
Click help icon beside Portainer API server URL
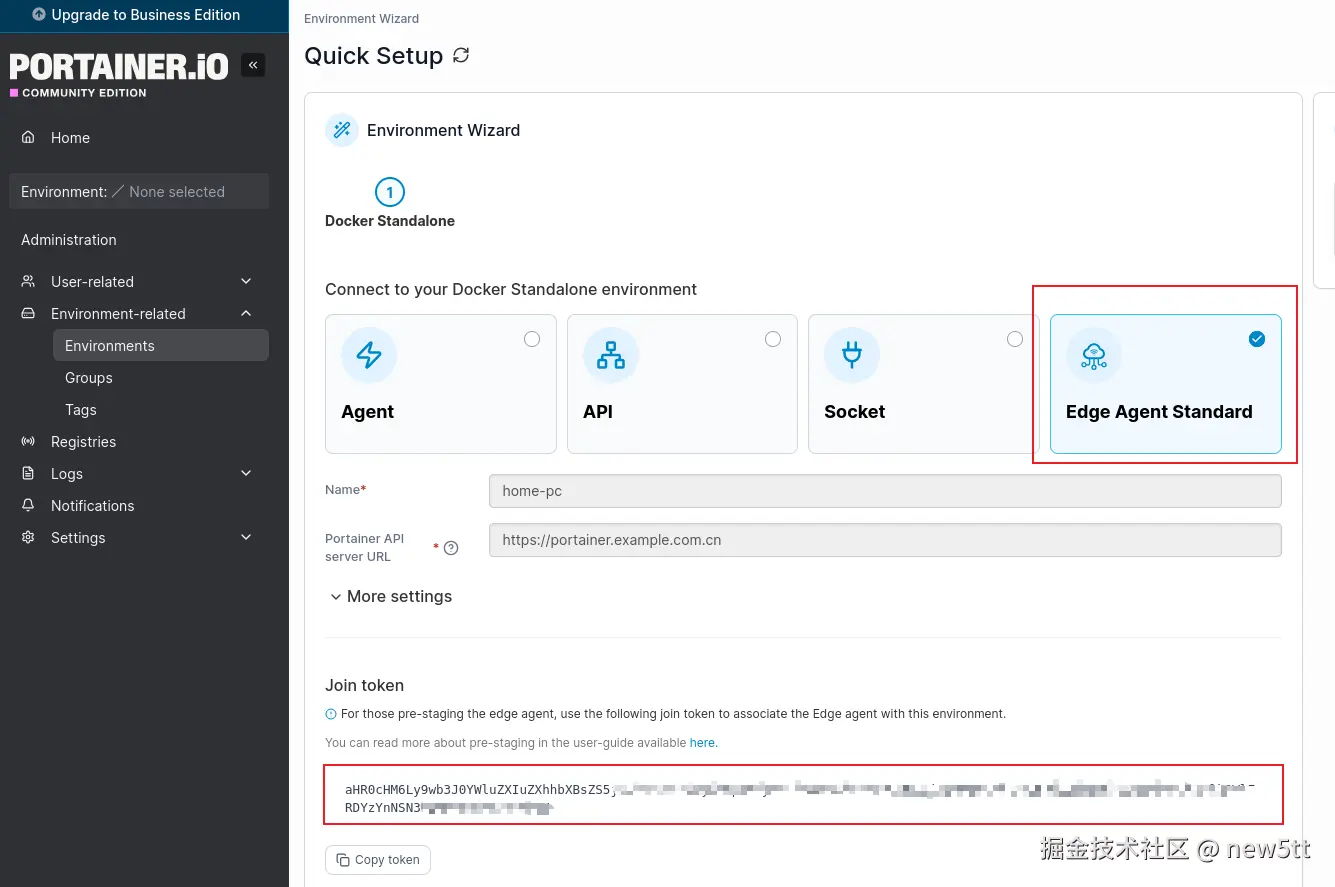point(451,548)
